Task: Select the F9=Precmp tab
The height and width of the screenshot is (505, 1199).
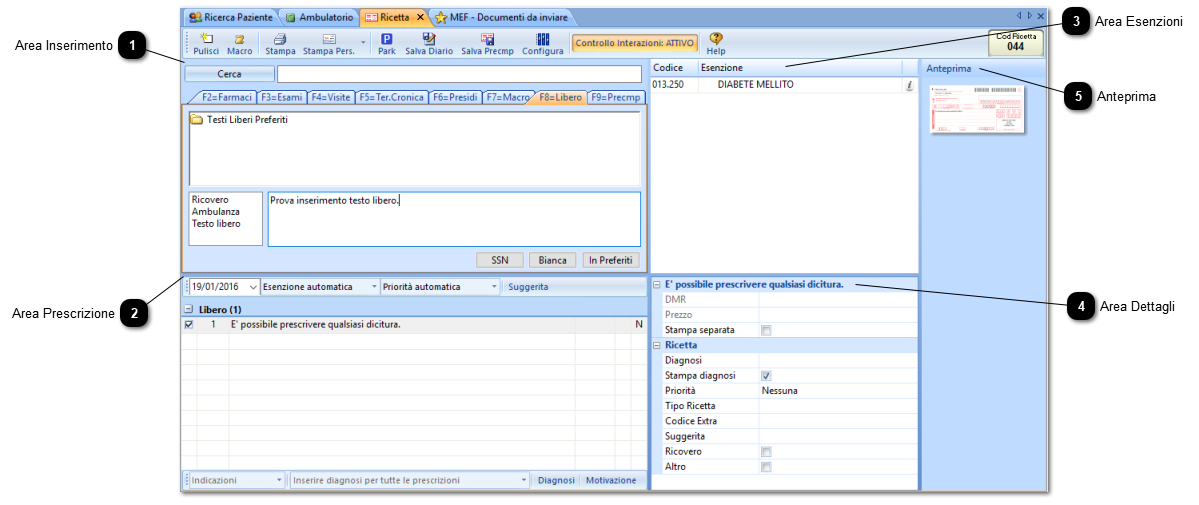Action: click(617, 97)
